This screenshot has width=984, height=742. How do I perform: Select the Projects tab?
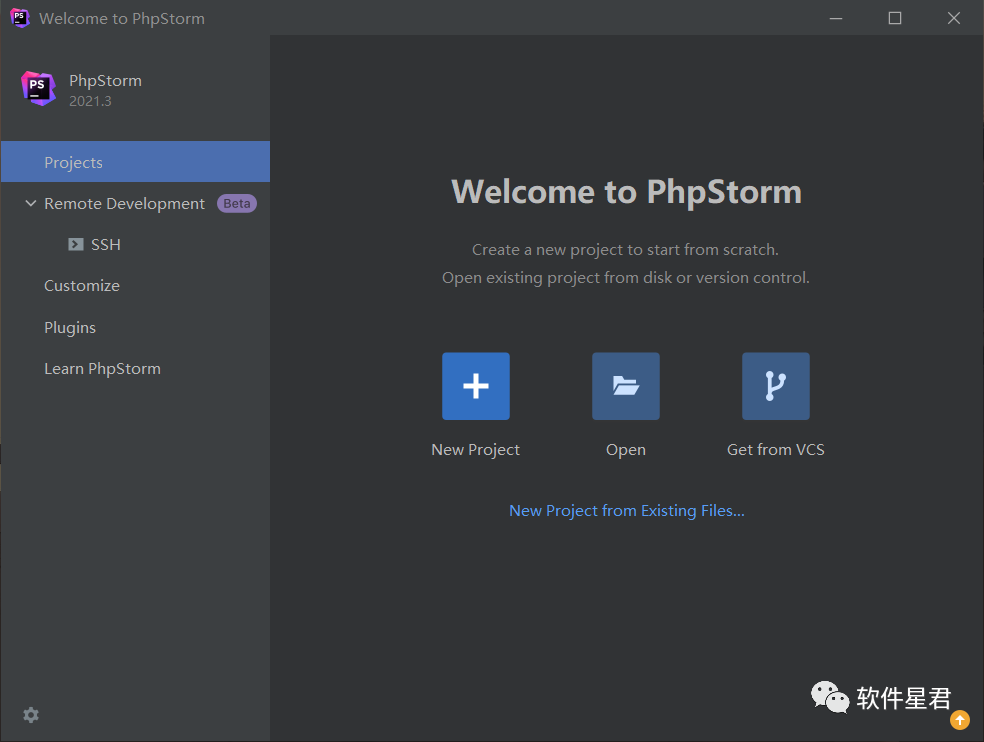136,162
